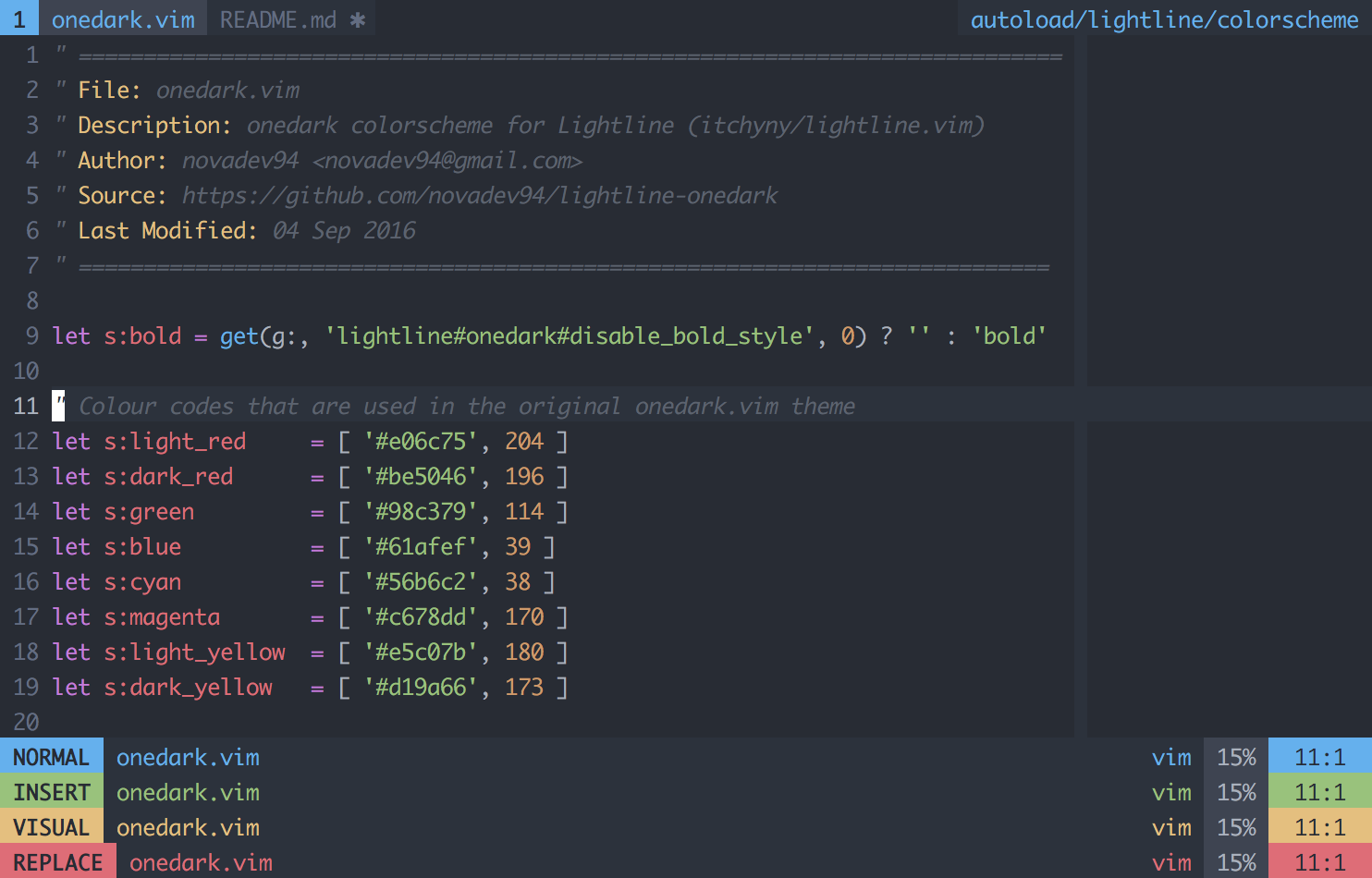This screenshot has height=878, width=1372.
Task: Click the autoload/lightline/colorscheme path label
Action: [1164, 19]
